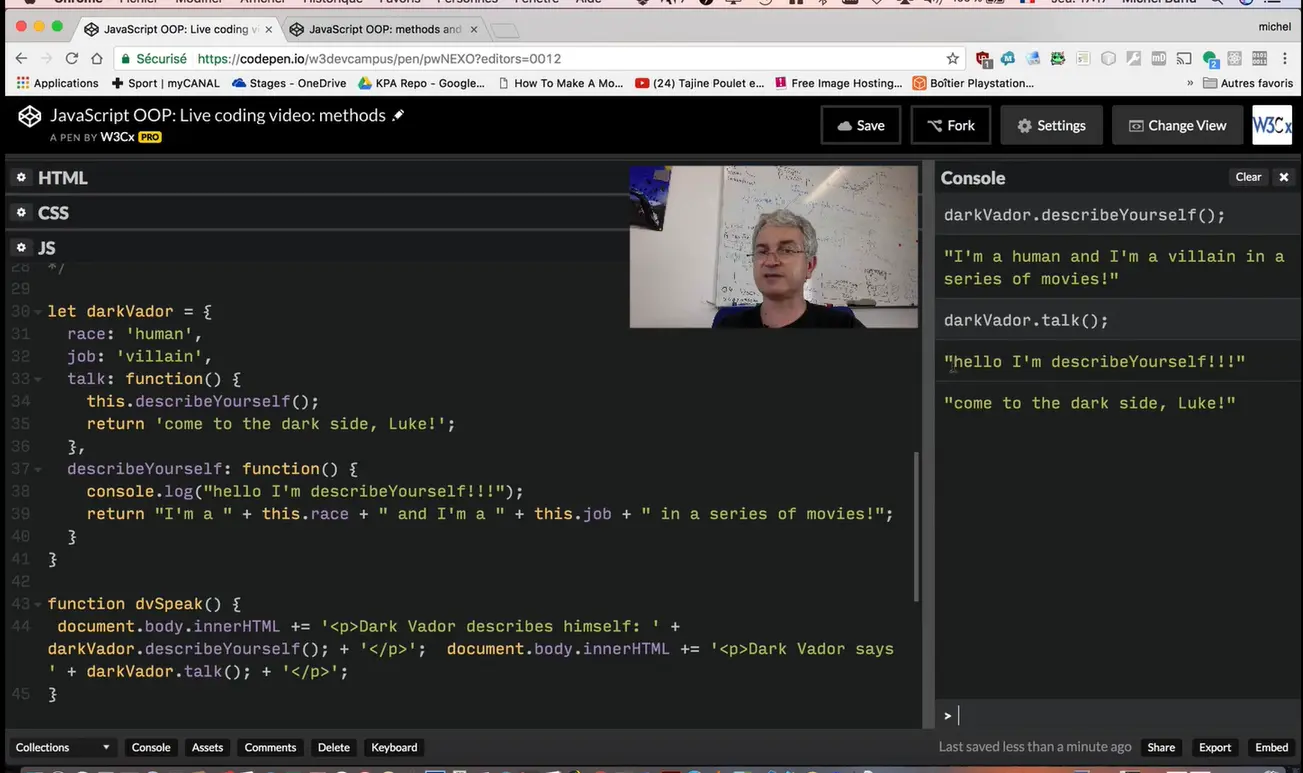Open the Change View menu
Screen dimensions: 1303x773
(1177, 125)
